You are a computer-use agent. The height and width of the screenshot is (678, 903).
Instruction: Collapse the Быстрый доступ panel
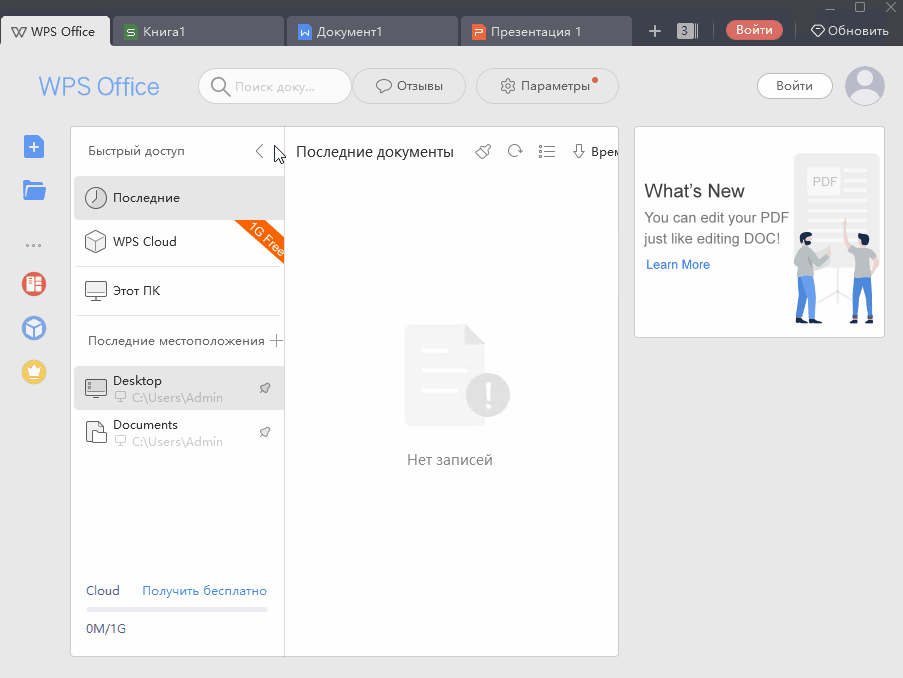click(260, 151)
